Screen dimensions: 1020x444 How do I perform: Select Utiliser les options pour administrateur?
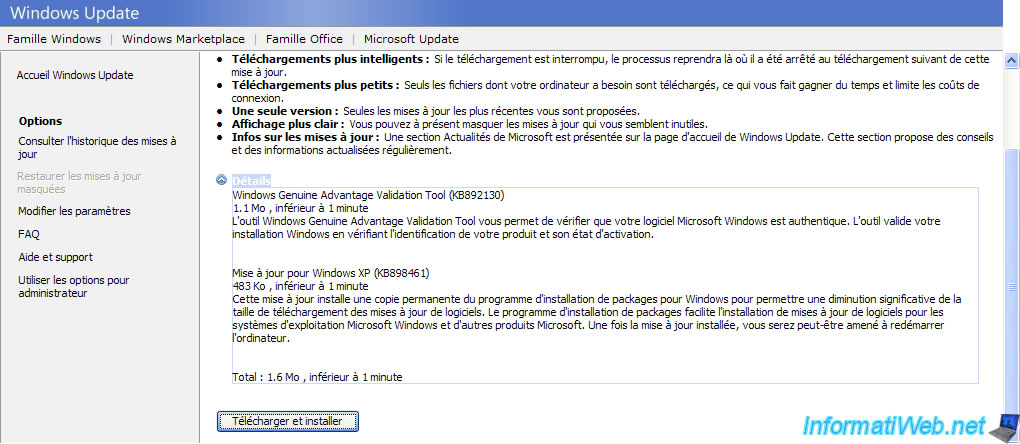pyautogui.click(x=74, y=287)
